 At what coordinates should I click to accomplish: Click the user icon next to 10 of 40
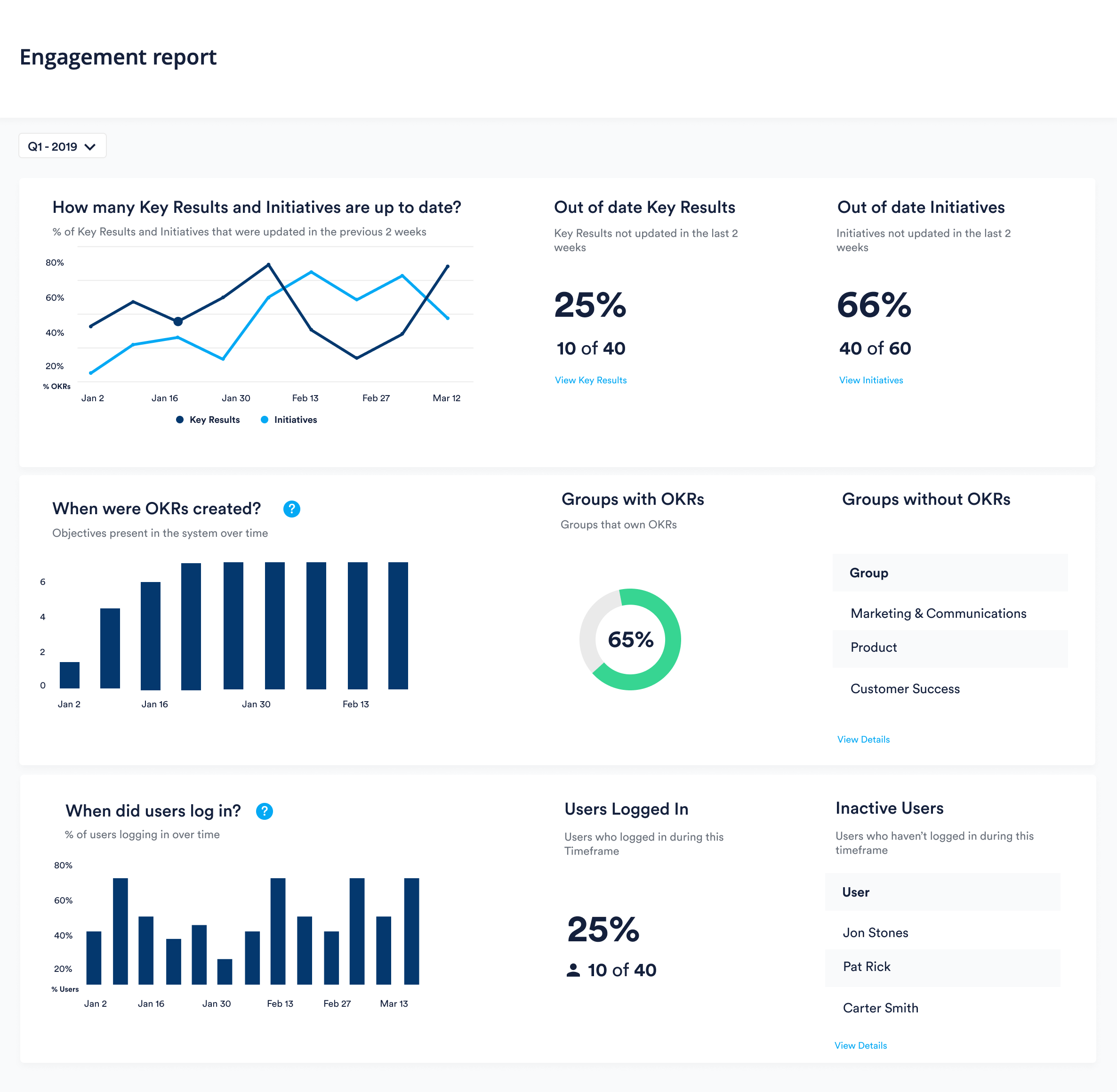point(573,970)
